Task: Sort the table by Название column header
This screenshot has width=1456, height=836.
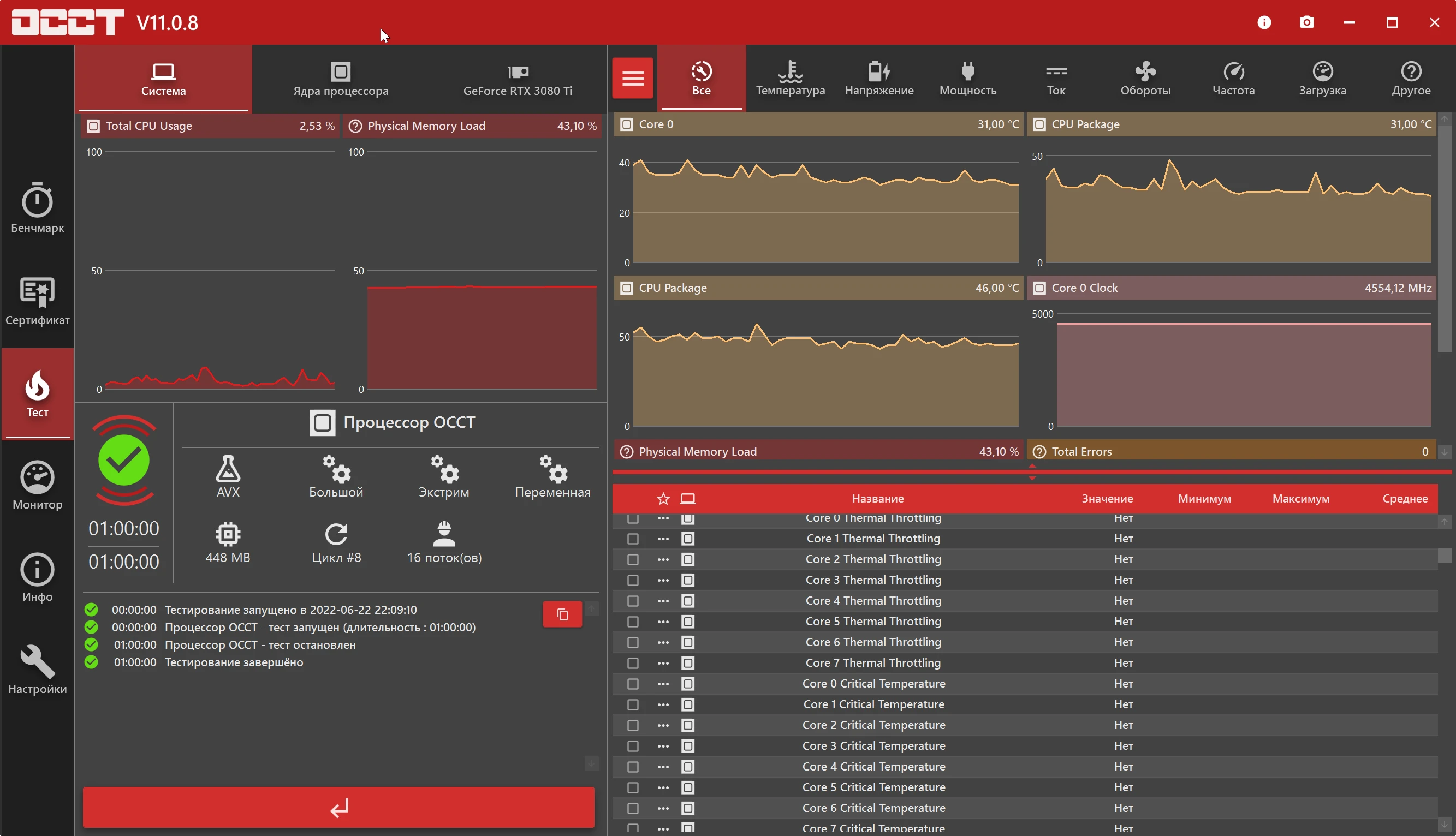Action: (877, 498)
